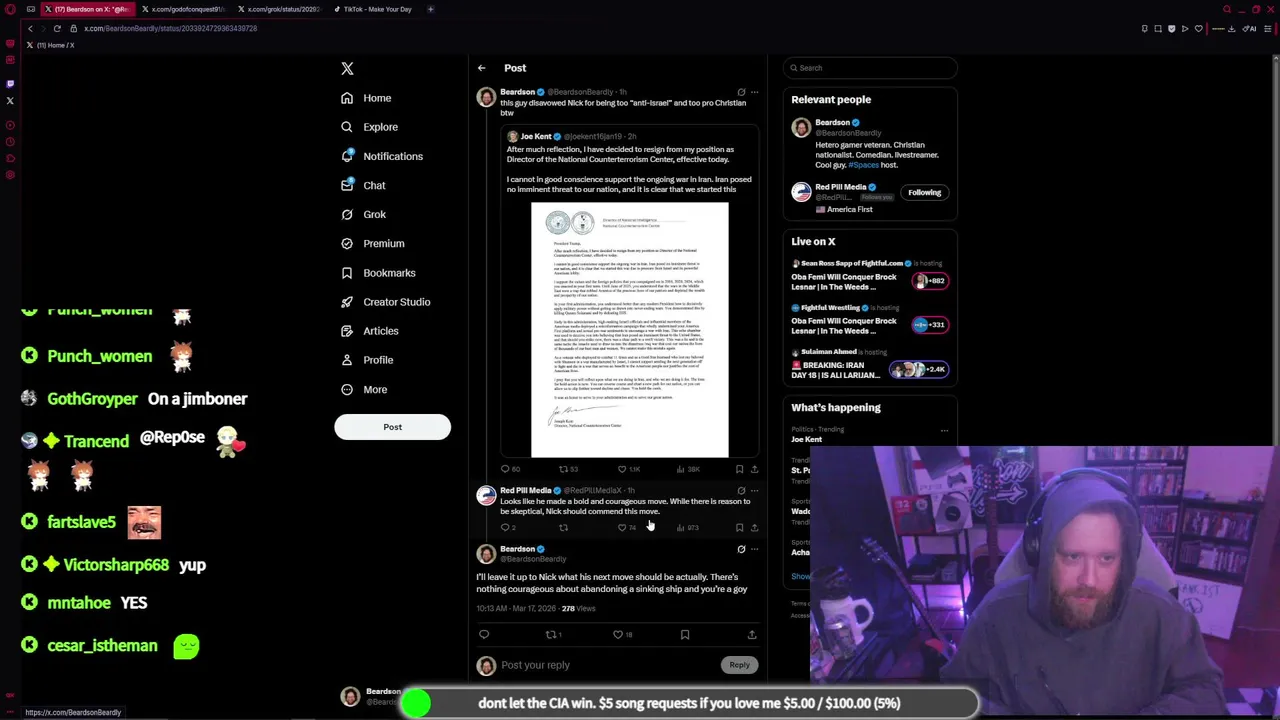Open browser downloads icon
The image size is (1280, 720).
pyautogui.click(x=1230, y=28)
